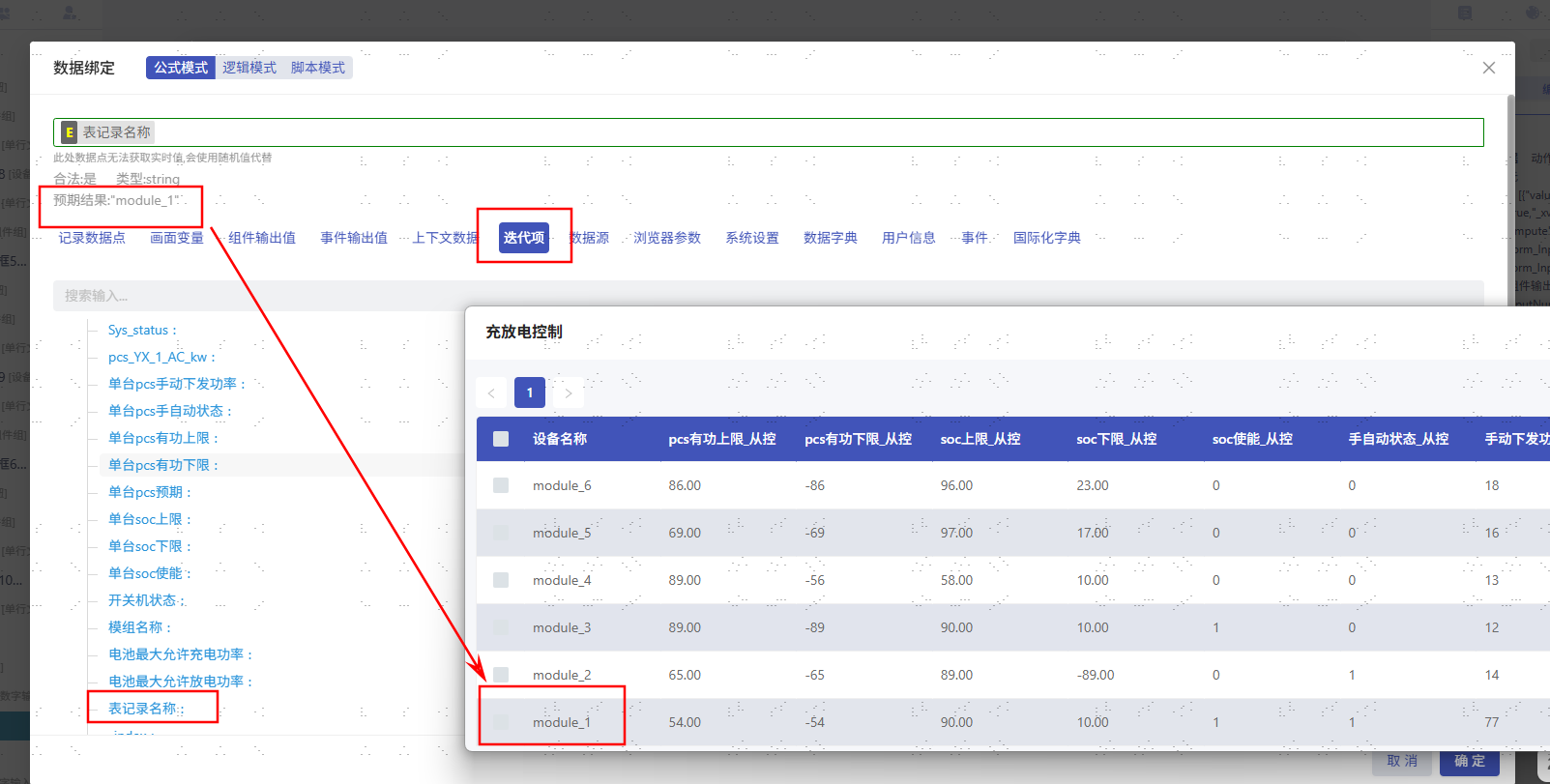Select 表记录名称 tree item
Image resolution: width=1550 pixels, height=784 pixels.
146,709
